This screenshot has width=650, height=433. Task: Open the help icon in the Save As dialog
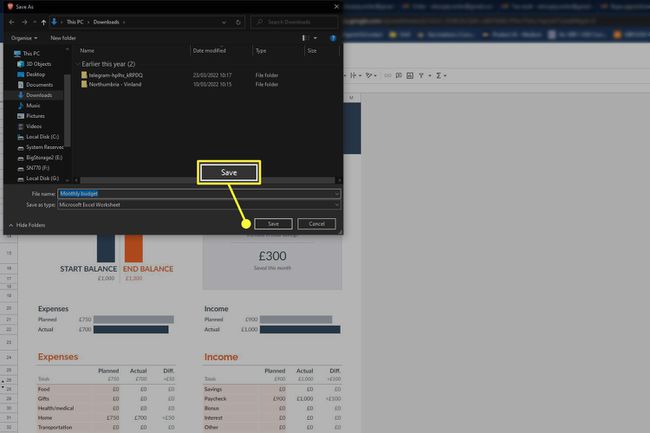click(x=333, y=38)
